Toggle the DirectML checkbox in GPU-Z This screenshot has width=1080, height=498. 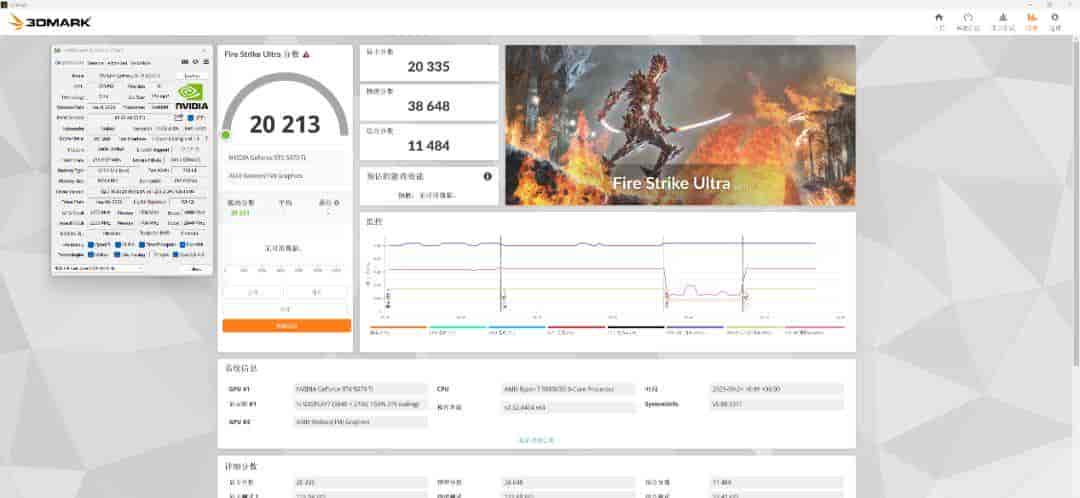(x=183, y=245)
